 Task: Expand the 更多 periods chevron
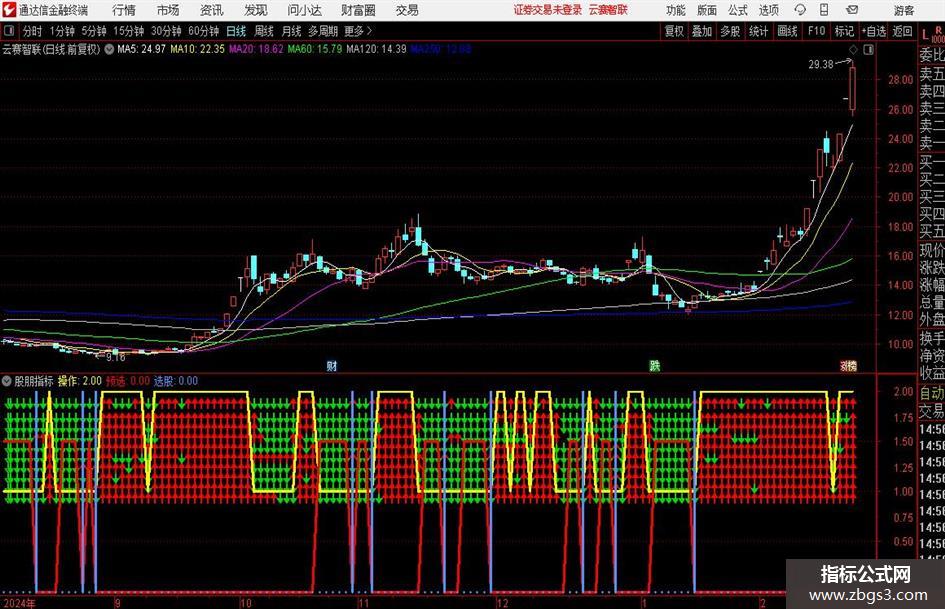[369, 31]
